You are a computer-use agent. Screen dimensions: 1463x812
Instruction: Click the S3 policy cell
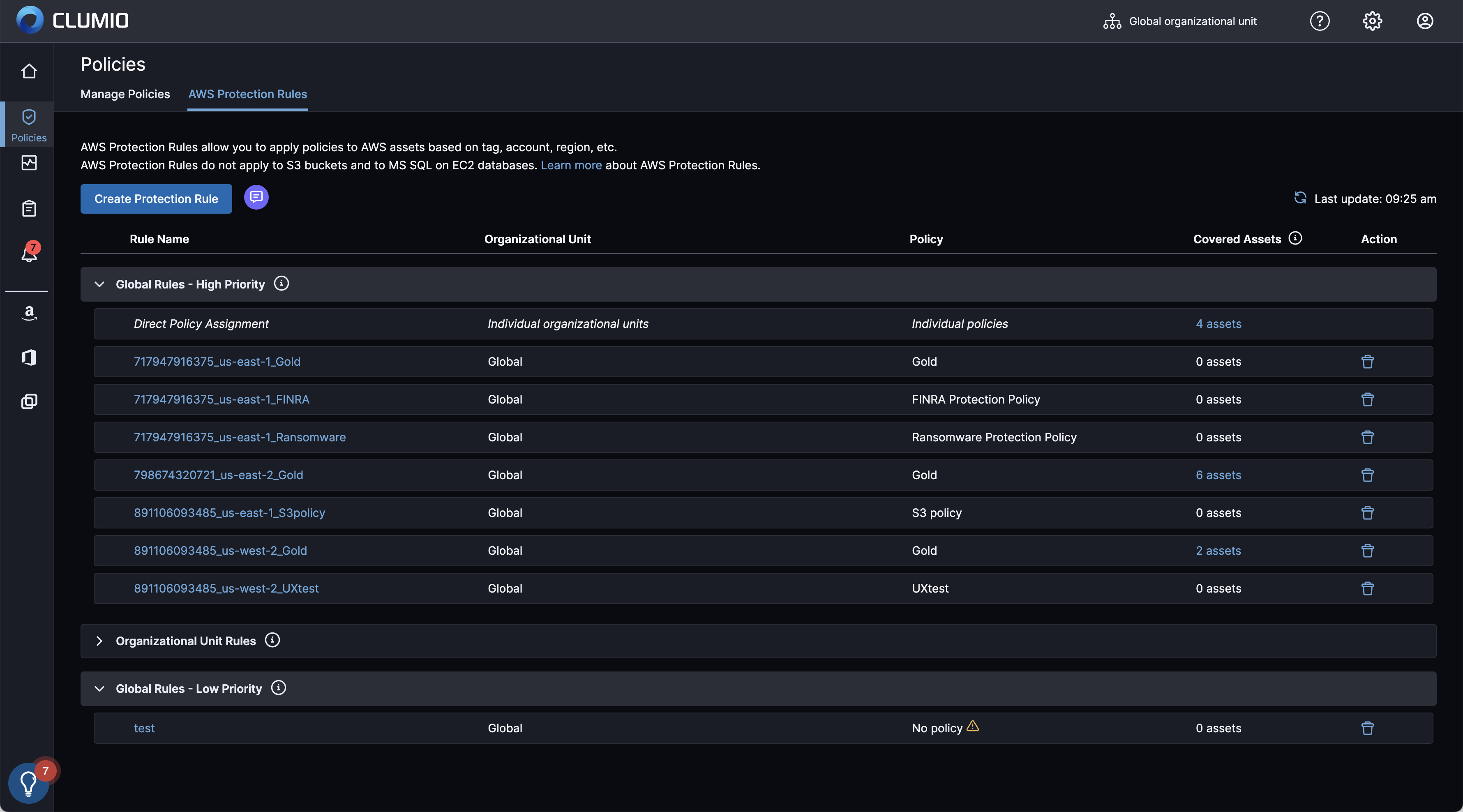pos(937,513)
